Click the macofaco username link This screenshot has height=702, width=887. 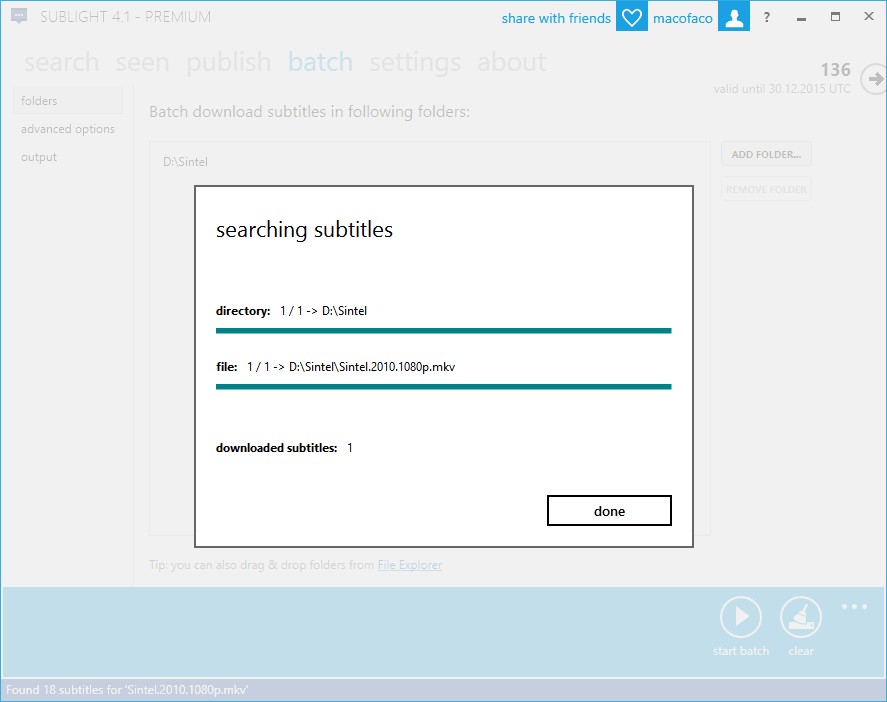pyautogui.click(x=683, y=18)
